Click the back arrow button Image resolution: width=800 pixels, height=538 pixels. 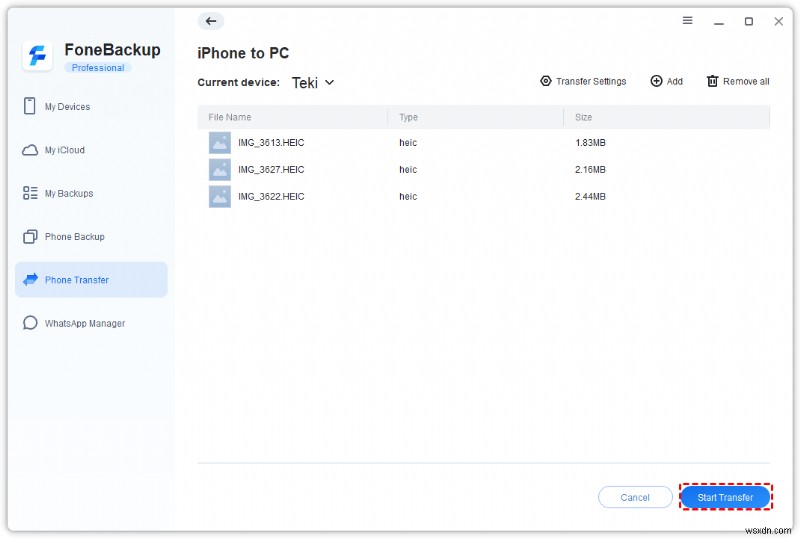click(x=211, y=21)
